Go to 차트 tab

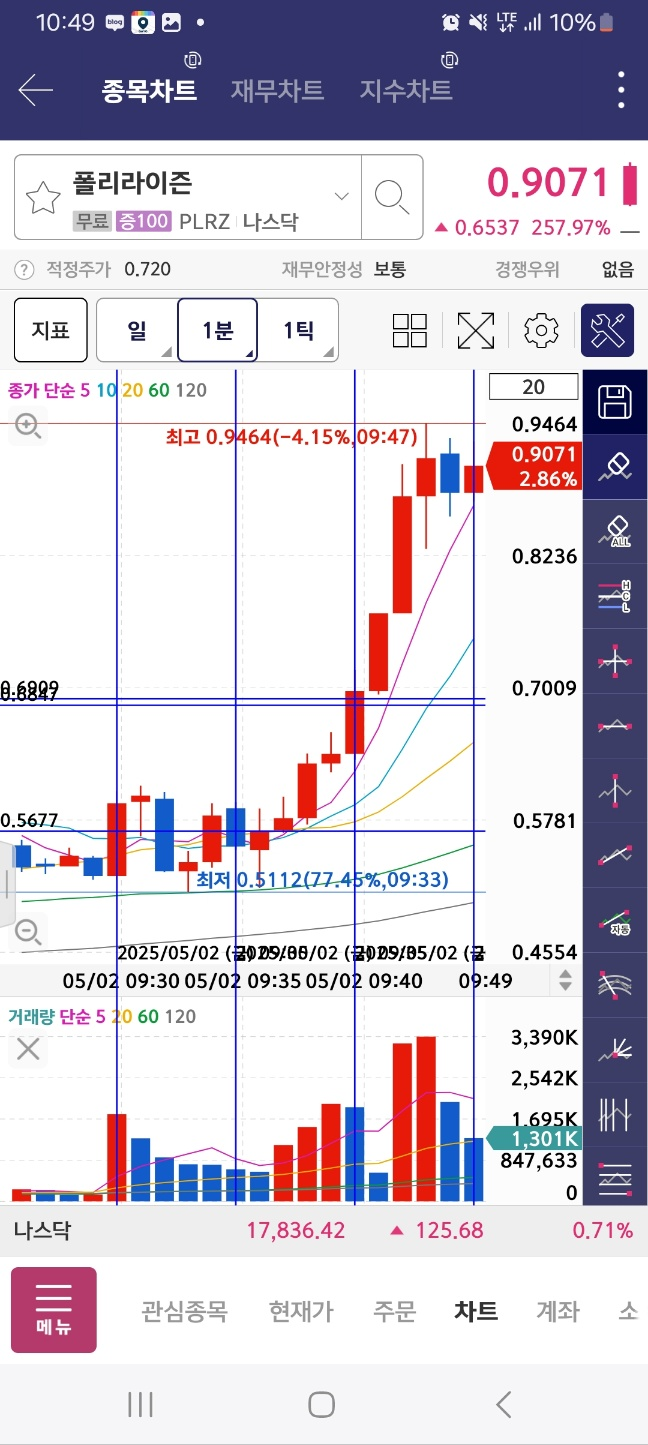coord(476,1311)
